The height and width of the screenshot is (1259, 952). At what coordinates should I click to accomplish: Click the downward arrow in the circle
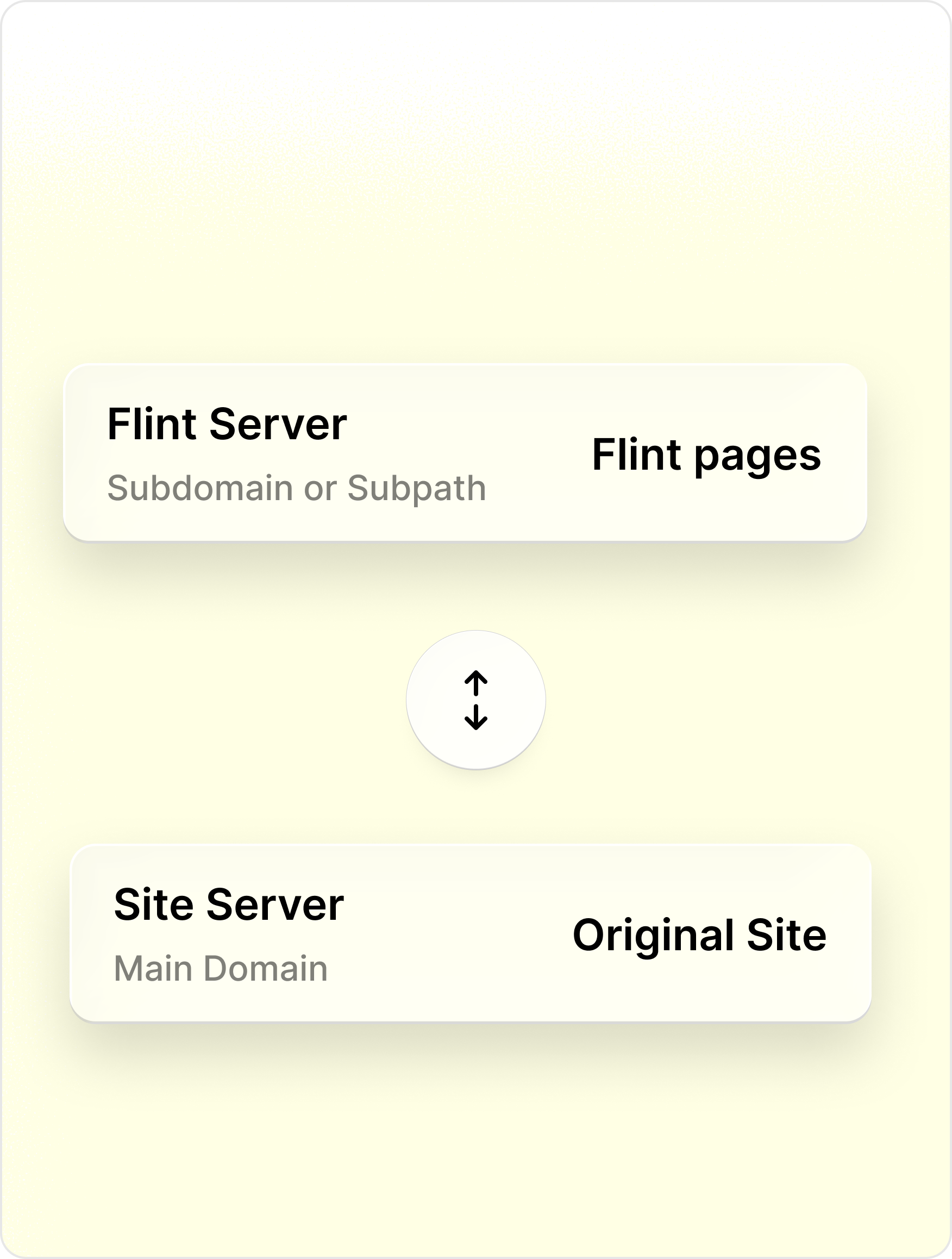click(x=475, y=718)
